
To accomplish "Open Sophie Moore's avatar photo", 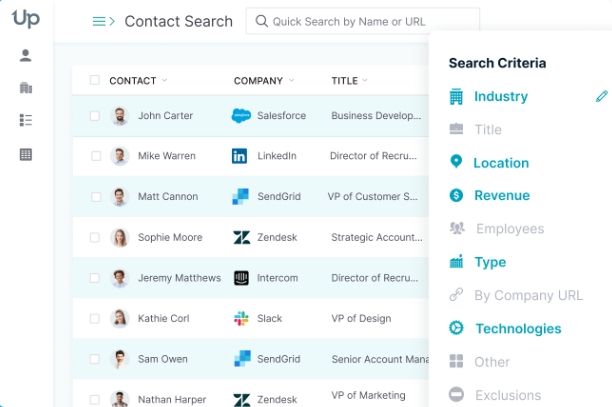I will [x=119, y=237].
